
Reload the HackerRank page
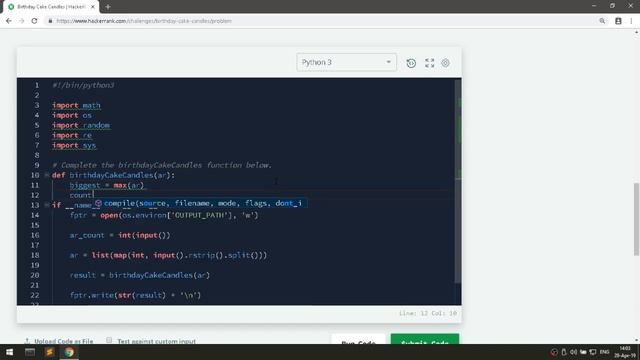(34, 21)
